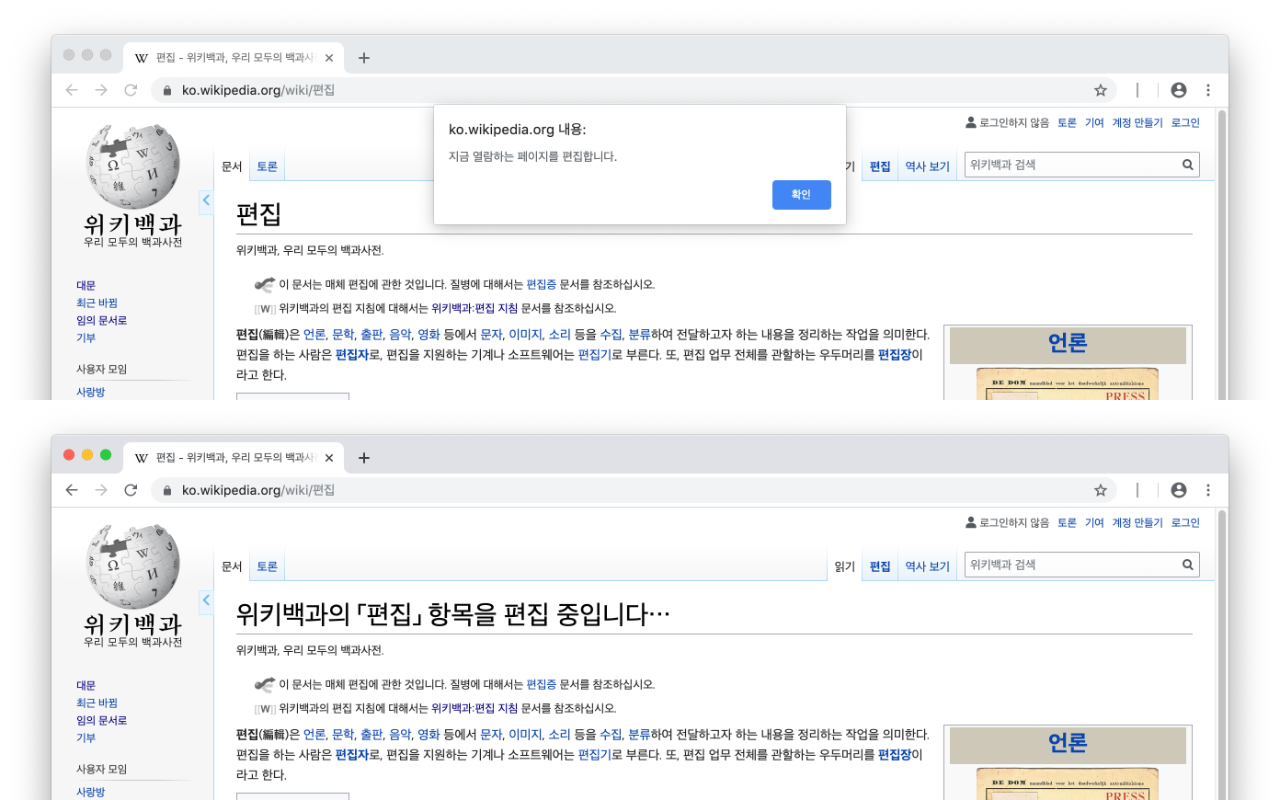The image size is (1280, 800).
Task: Click the lock icon in top window's address bar
Action: click(x=166, y=90)
